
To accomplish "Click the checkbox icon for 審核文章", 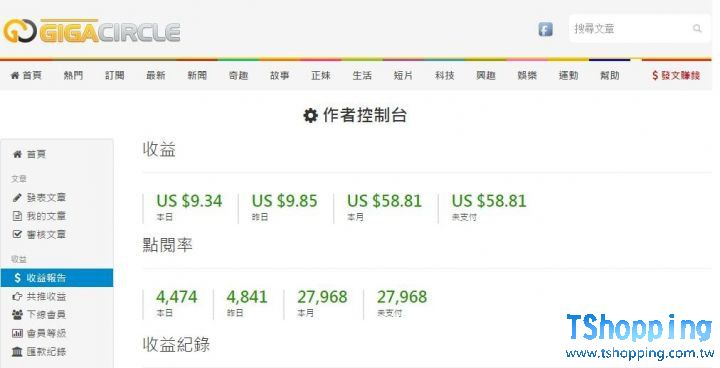I will (x=17, y=234).
